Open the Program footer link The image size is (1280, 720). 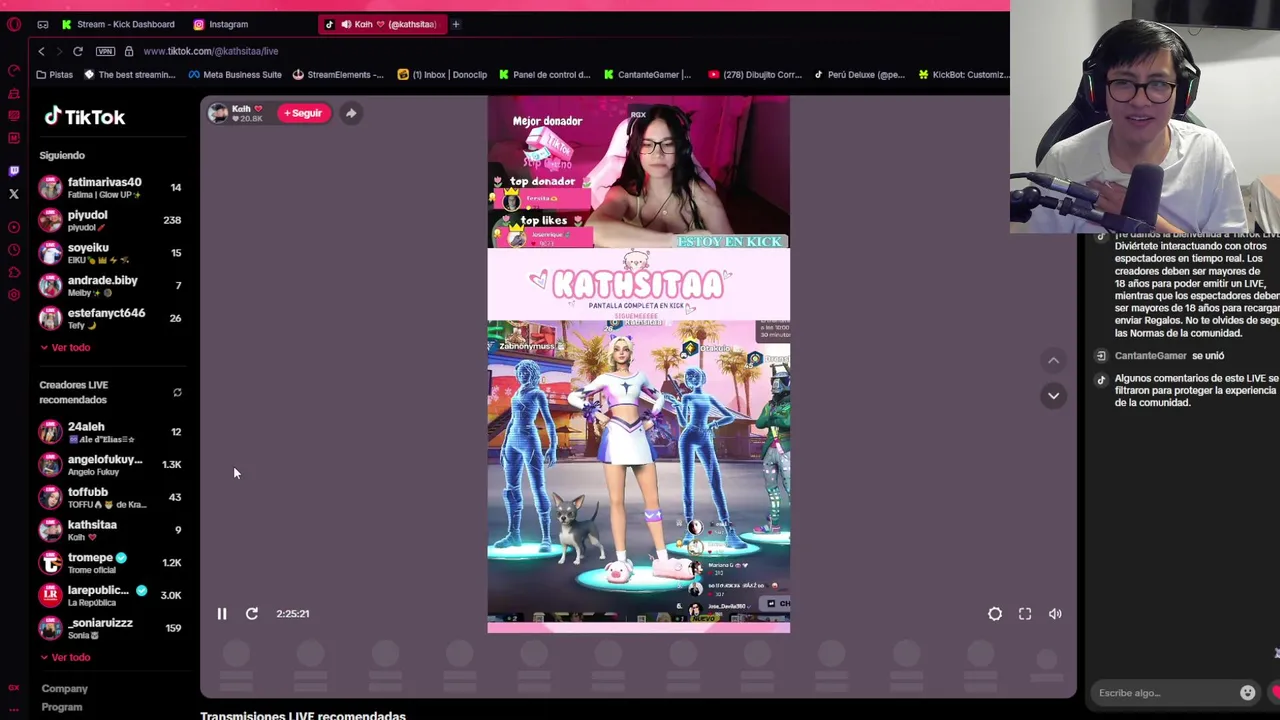(x=62, y=707)
